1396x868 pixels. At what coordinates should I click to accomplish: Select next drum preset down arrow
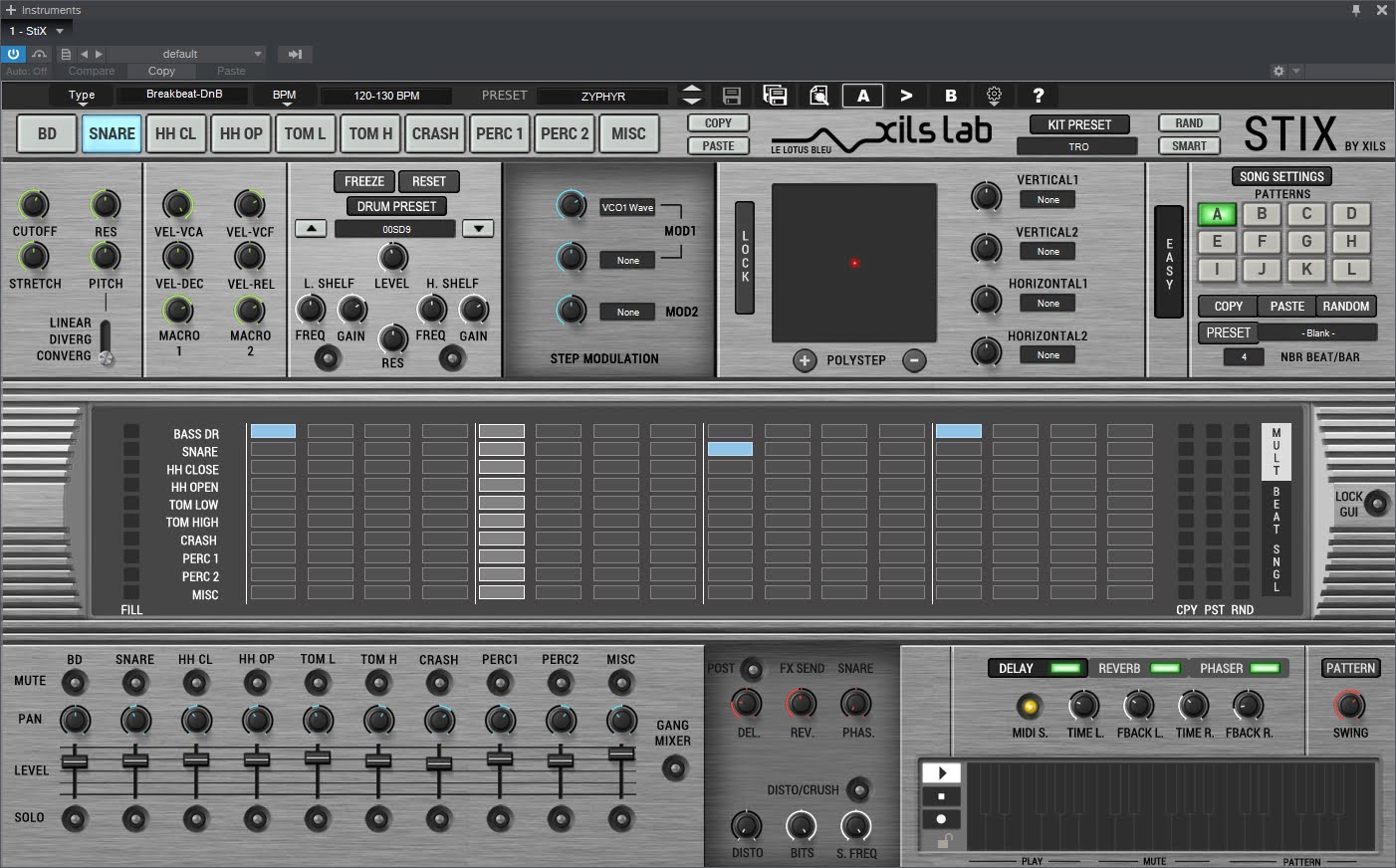pyautogui.click(x=479, y=228)
